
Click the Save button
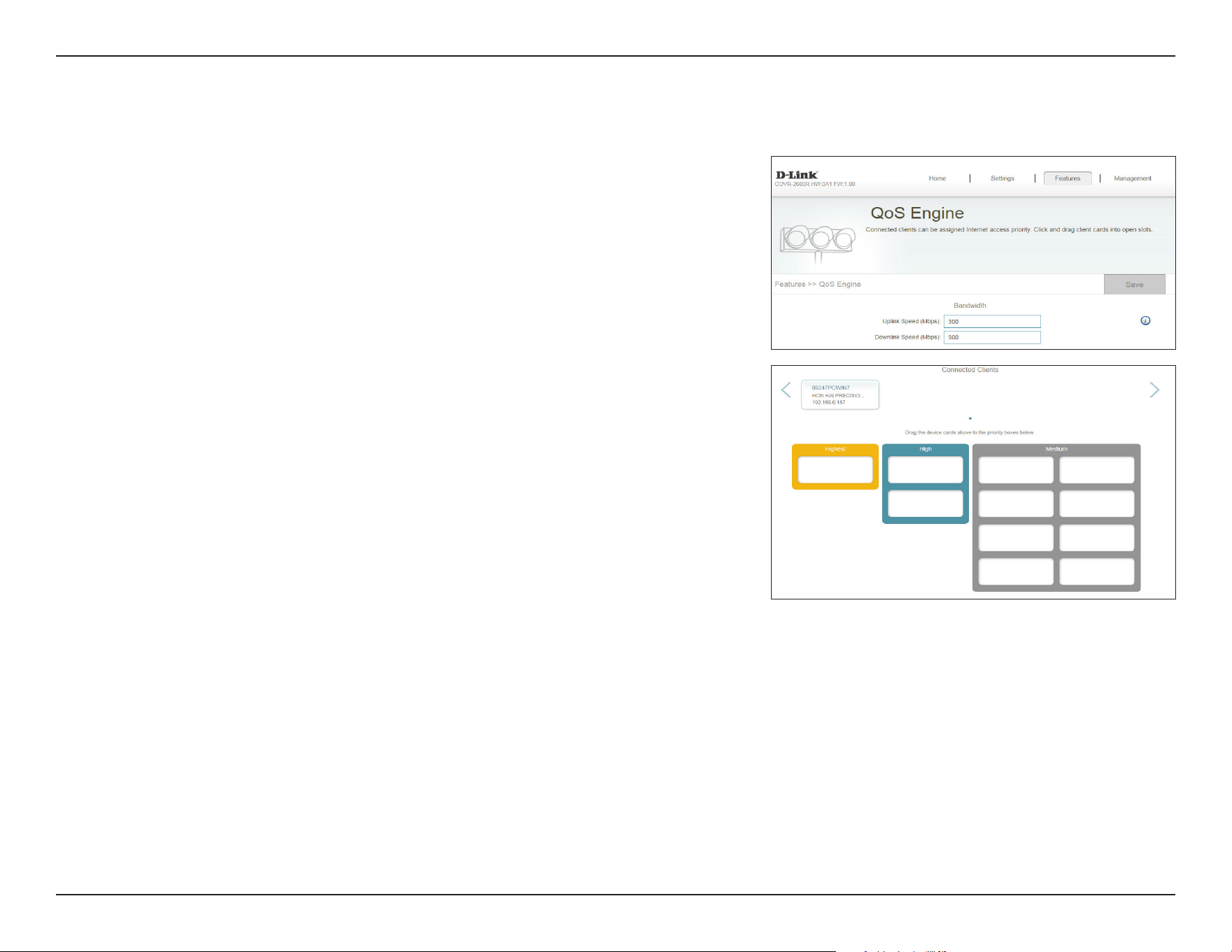(1135, 284)
